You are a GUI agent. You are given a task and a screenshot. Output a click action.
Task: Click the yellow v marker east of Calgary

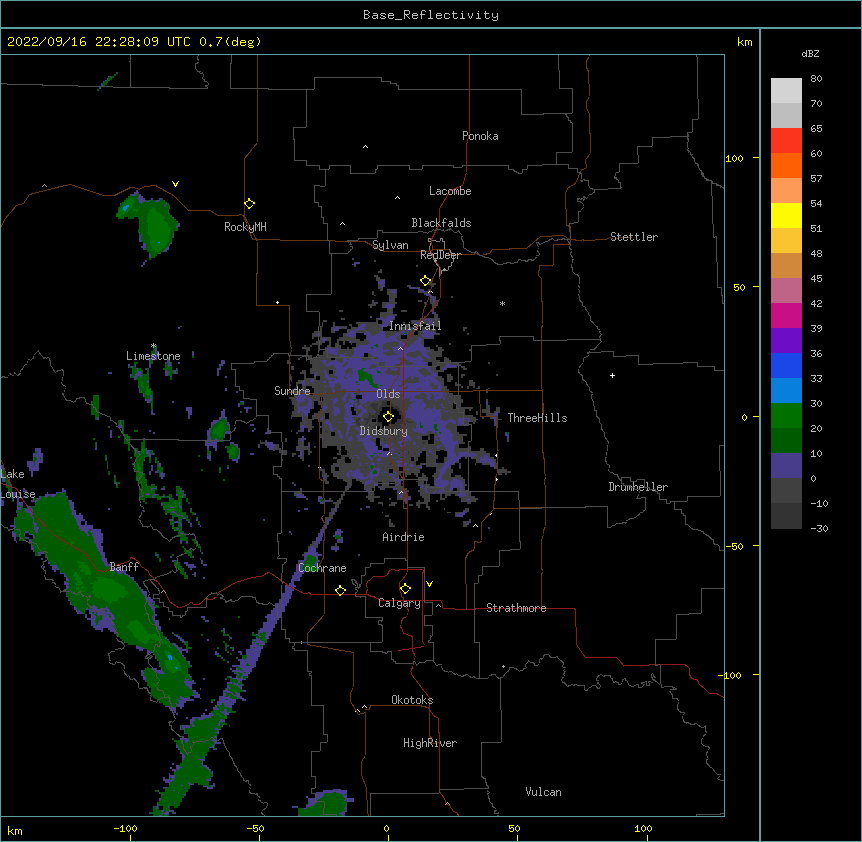pos(429,584)
